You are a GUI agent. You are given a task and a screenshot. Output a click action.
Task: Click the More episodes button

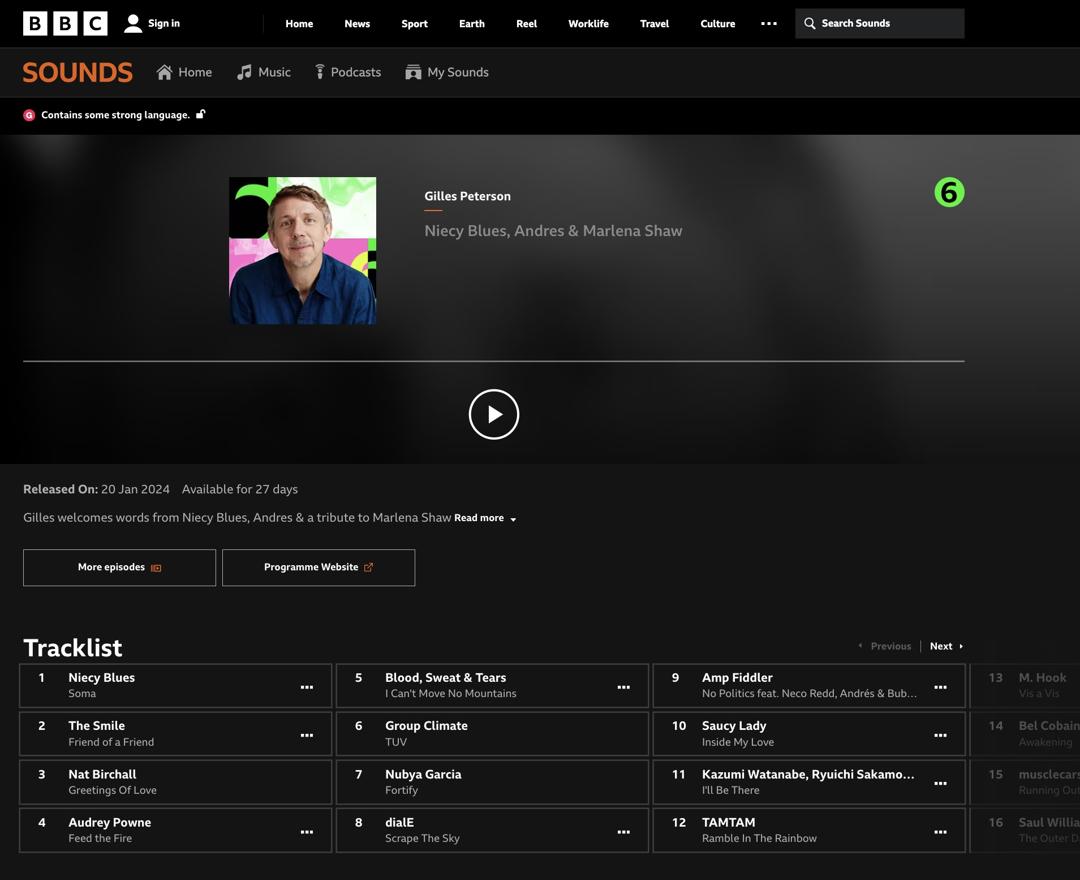coord(119,567)
